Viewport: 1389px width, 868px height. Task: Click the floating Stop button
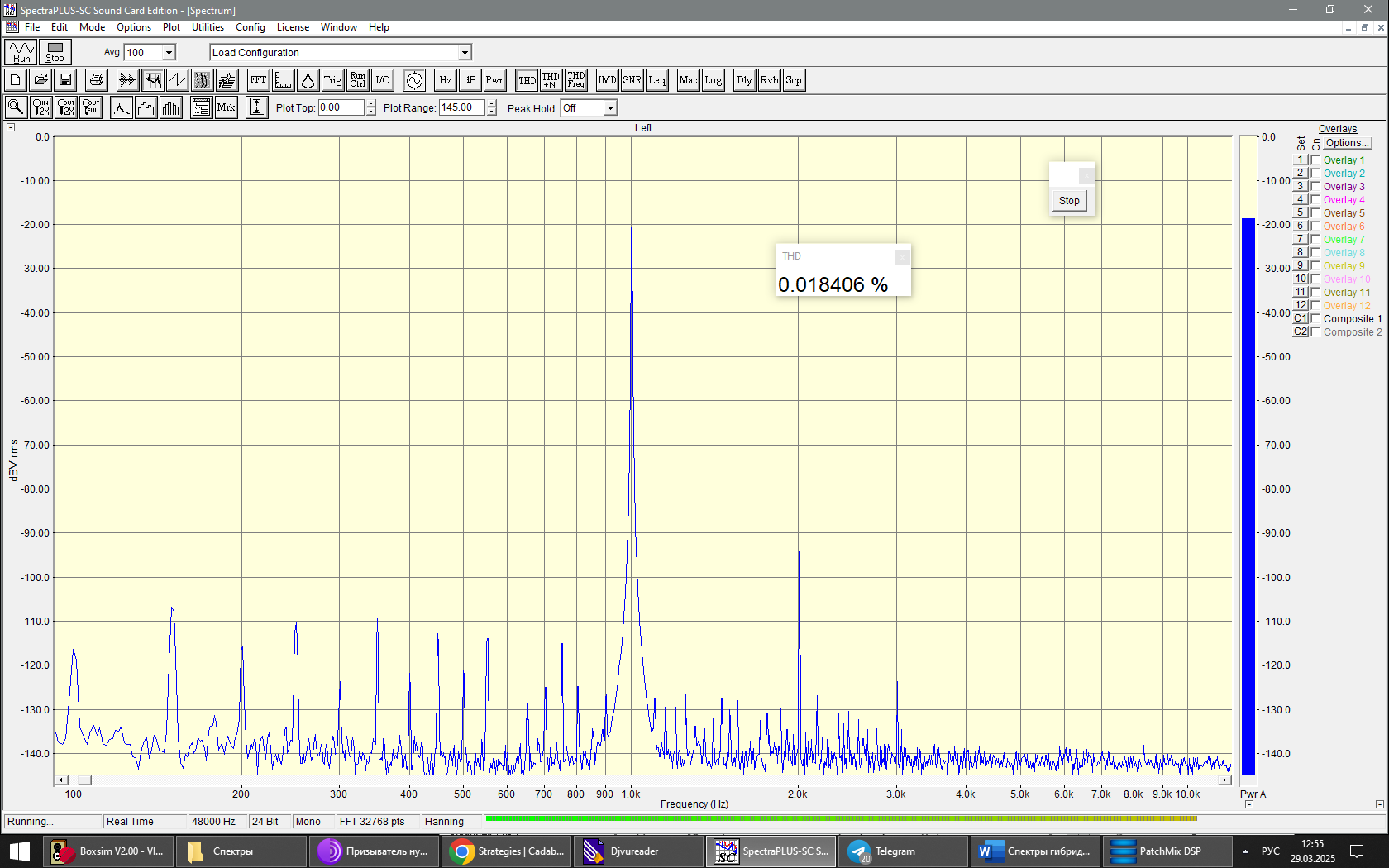click(x=1069, y=201)
